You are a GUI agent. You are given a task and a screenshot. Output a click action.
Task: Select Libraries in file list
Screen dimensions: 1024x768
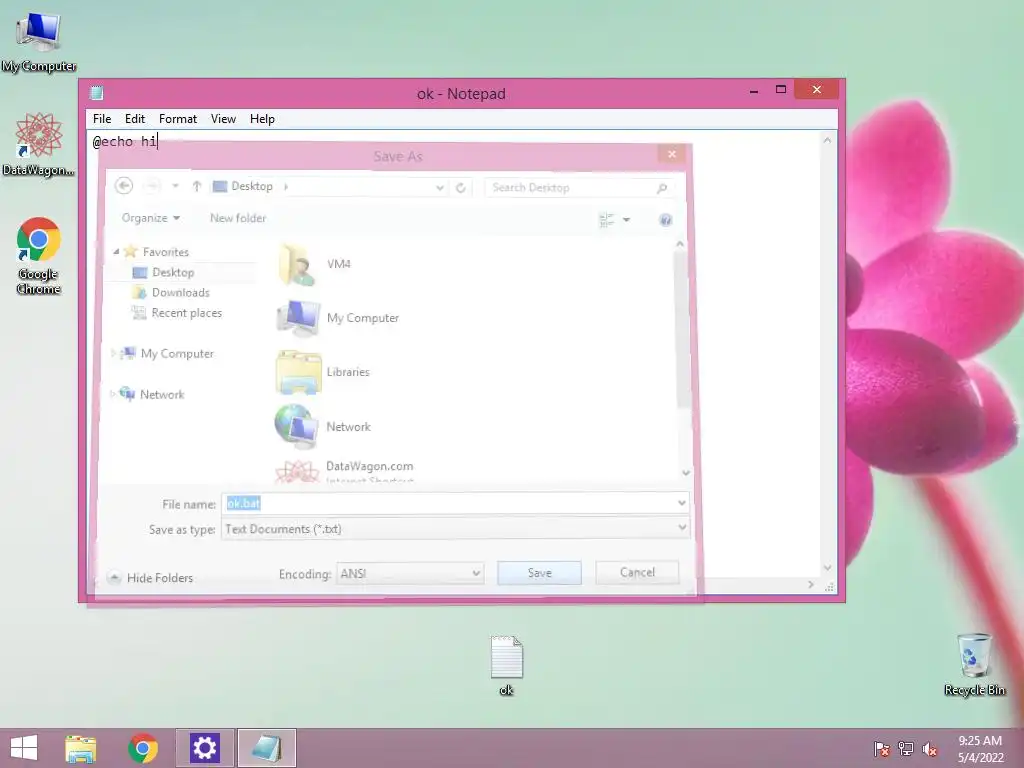click(323, 372)
